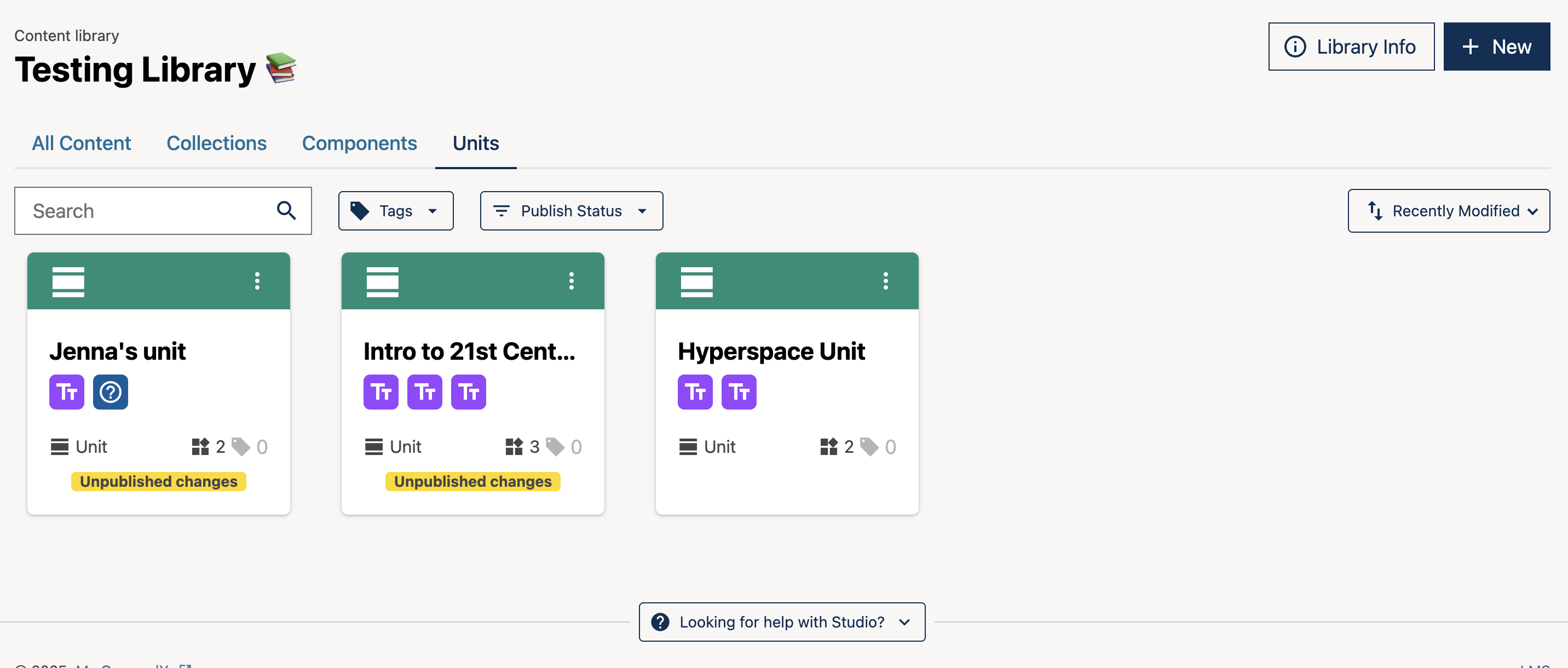Open the Tags filter dropdown
The height and width of the screenshot is (668, 1568).
coord(395,211)
